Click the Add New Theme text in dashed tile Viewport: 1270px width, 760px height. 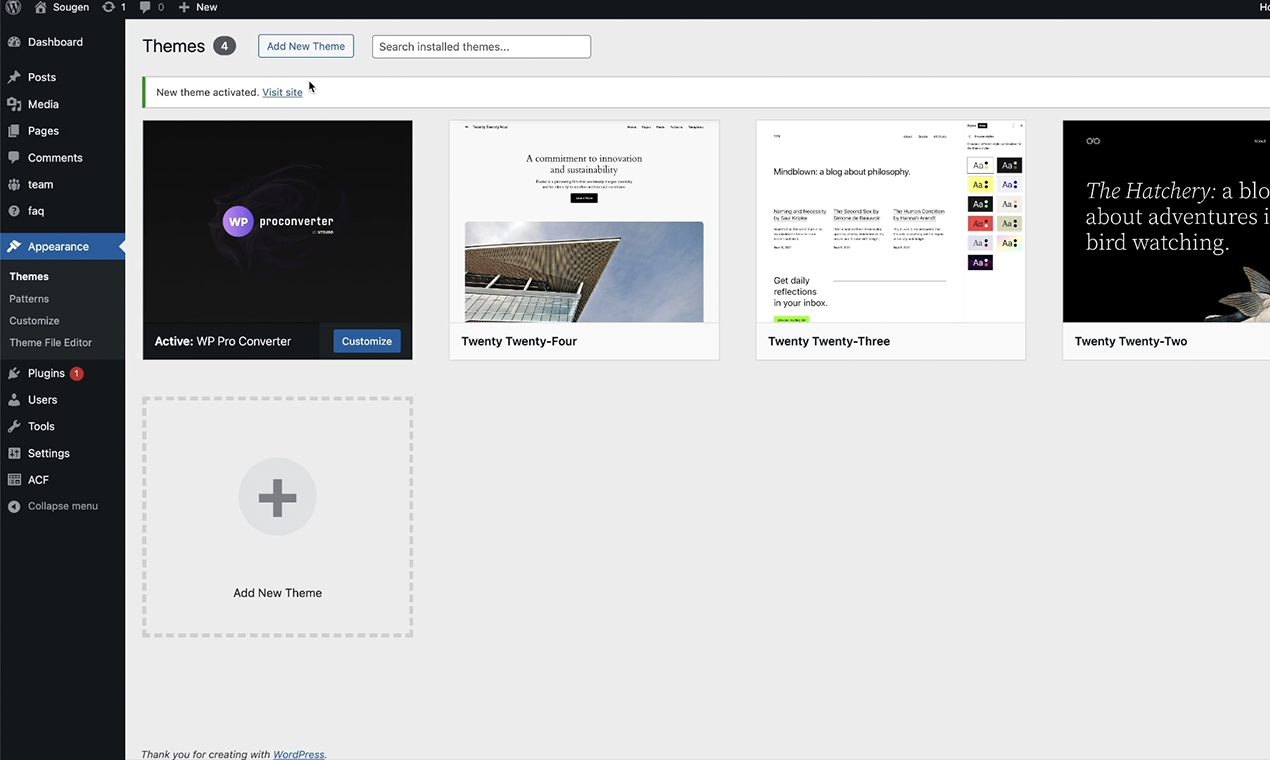pos(277,593)
